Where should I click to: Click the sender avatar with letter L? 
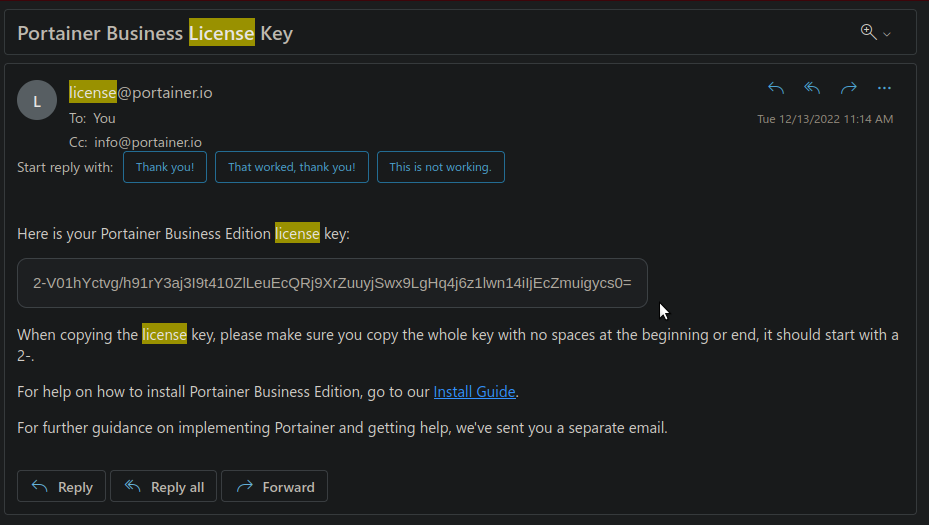(37, 100)
